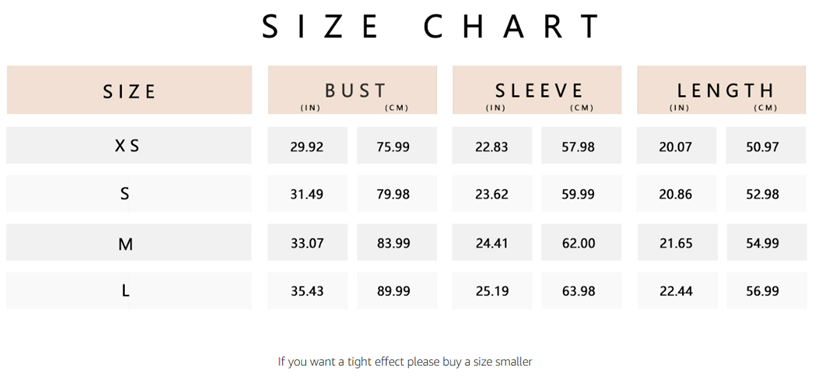Screen dimensions: 818x381
Task: Click the 29.92 bust inches cell
Action: point(307,146)
